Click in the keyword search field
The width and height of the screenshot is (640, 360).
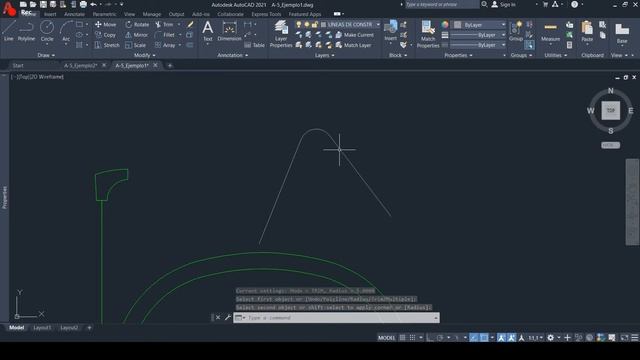441,4
